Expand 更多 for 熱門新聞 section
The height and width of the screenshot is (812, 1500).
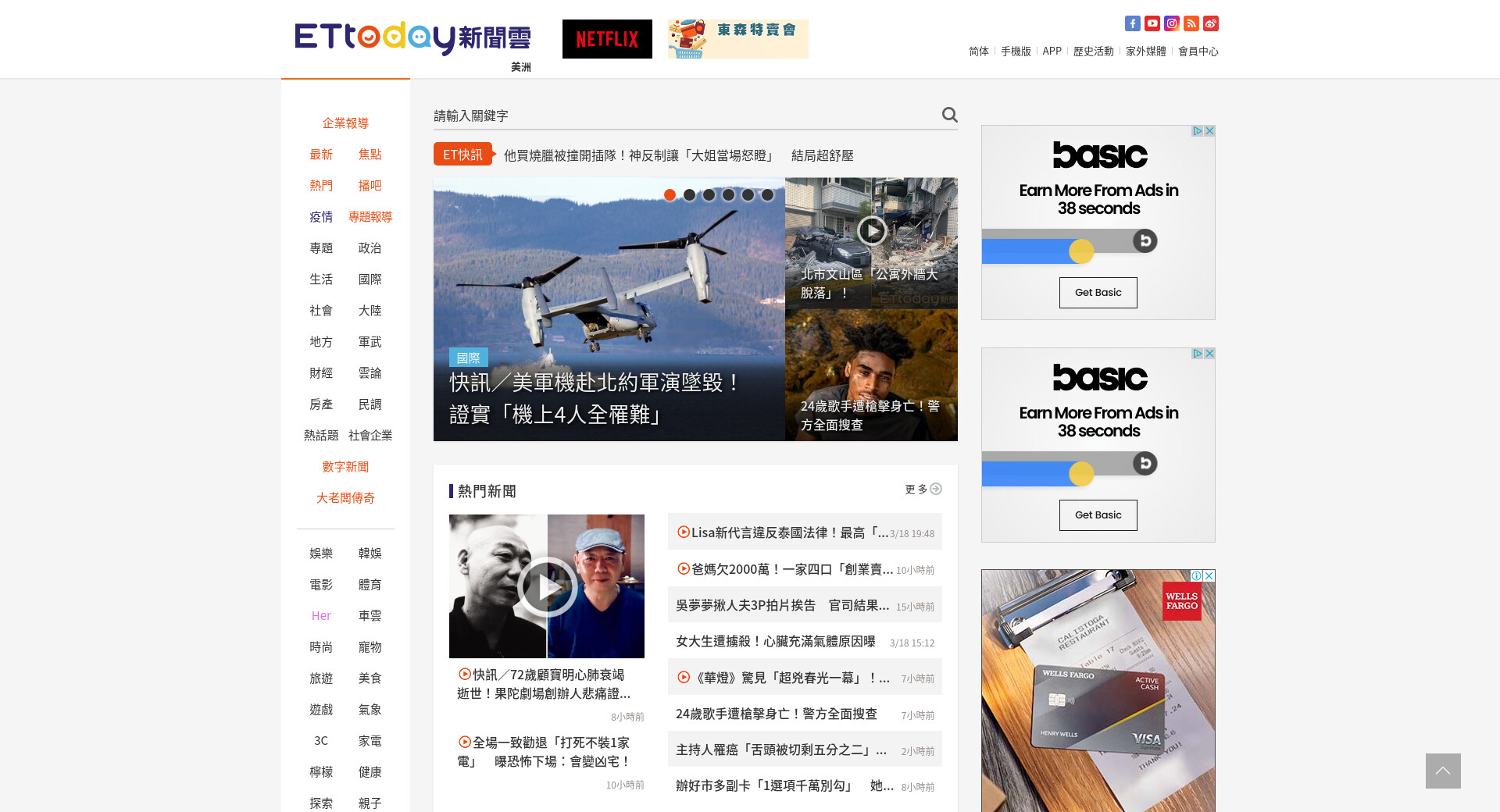pos(923,490)
